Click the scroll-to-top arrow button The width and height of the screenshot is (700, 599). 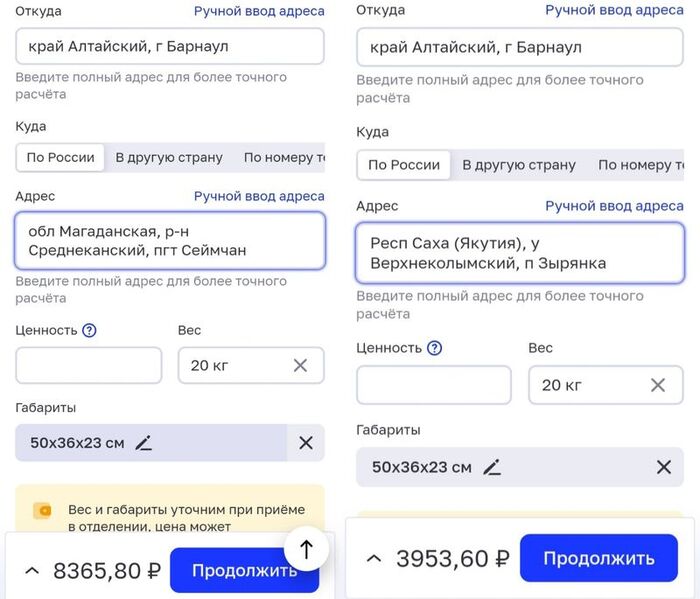[x=307, y=548]
